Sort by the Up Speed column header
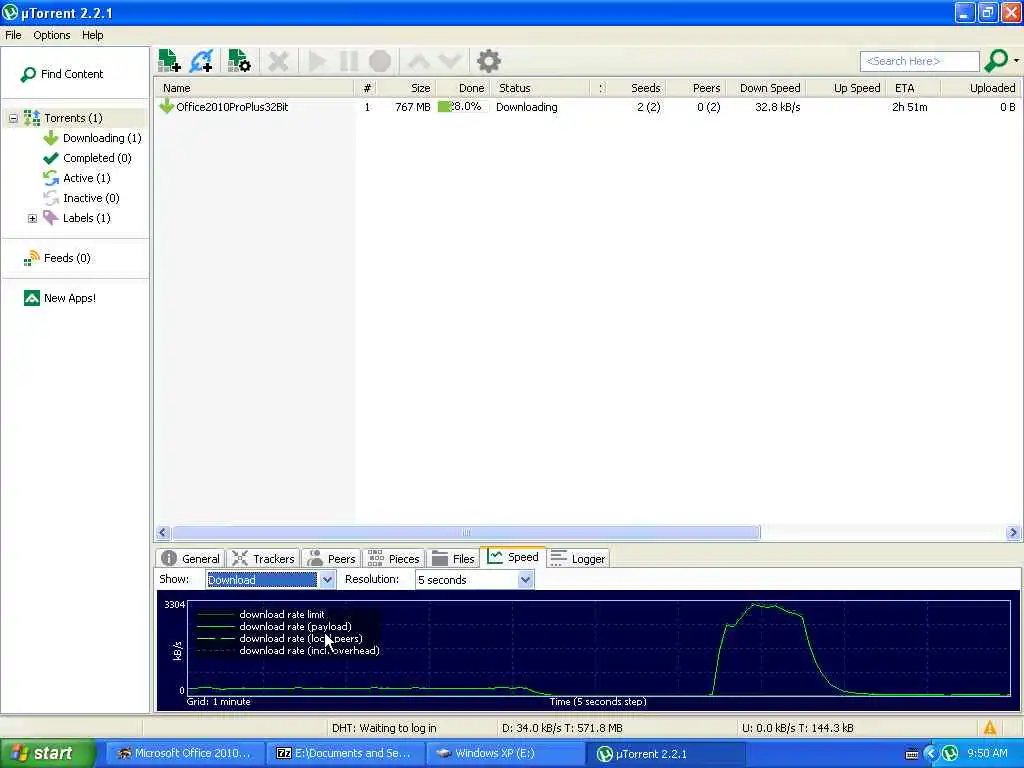The height and width of the screenshot is (768, 1024). [846, 88]
